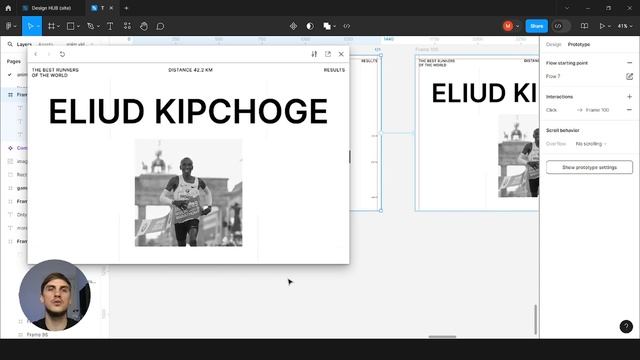Open the libraries book icon
Viewport: 640px width, 360px height.
pyautogui.click(x=584, y=26)
